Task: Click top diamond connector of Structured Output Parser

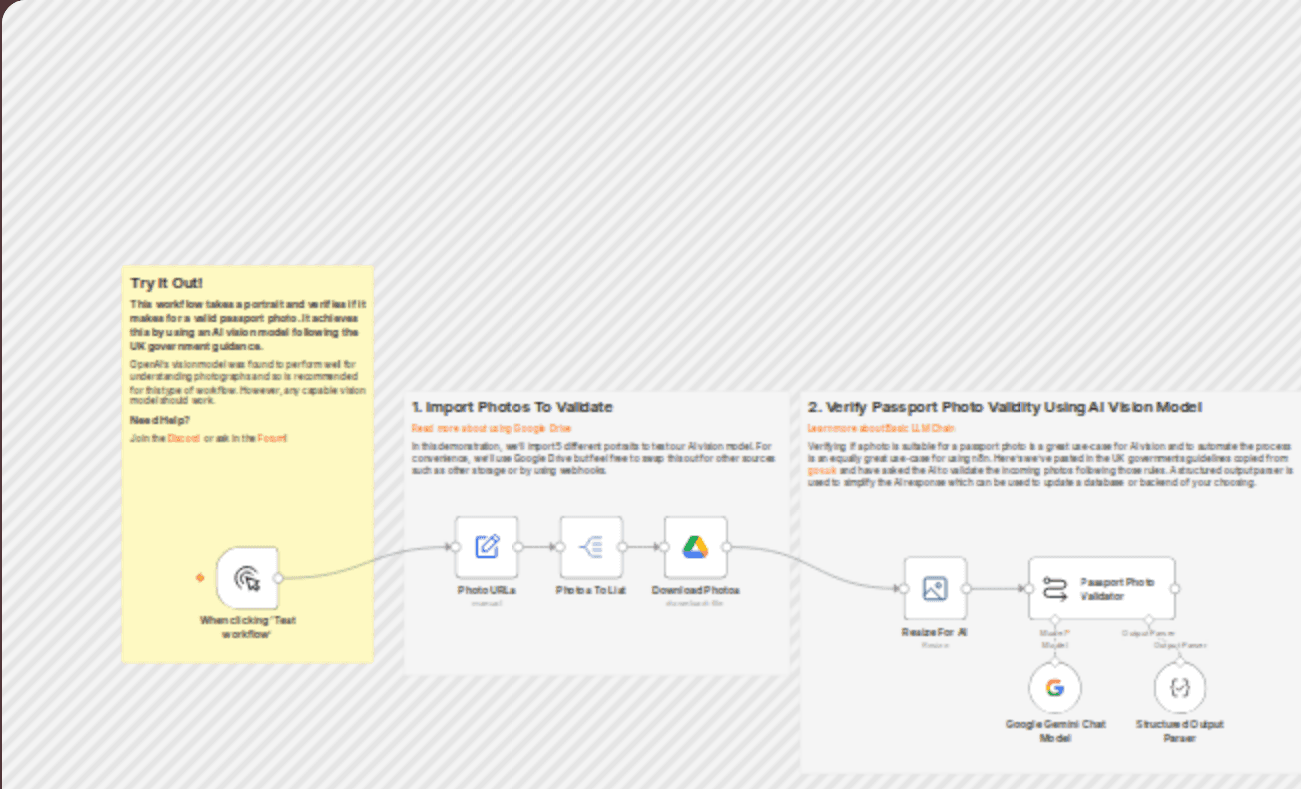Action: pyautogui.click(x=1180, y=662)
